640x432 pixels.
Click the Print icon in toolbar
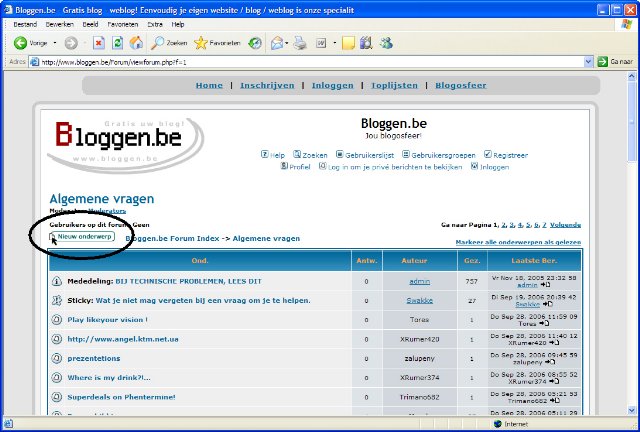pos(302,43)
